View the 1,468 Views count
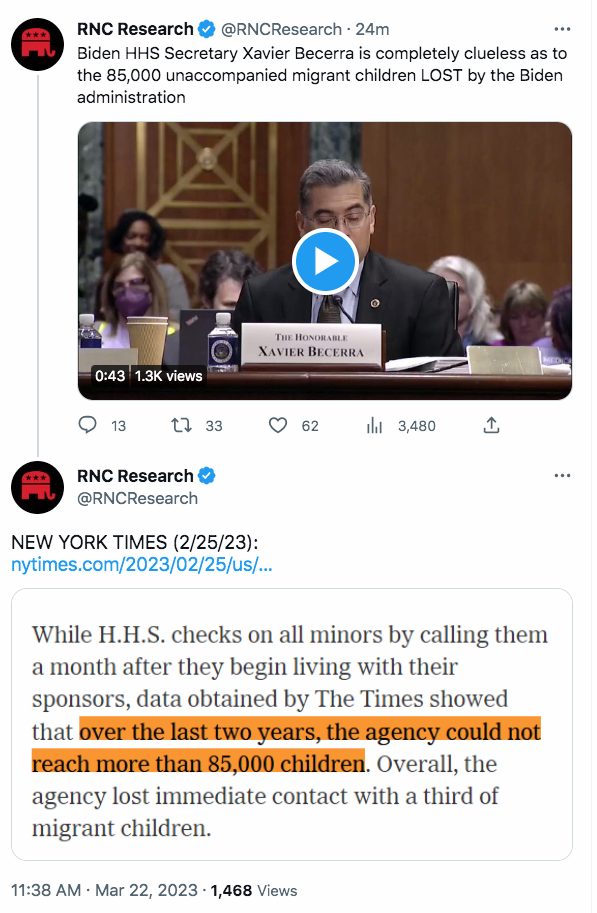This screenshot has height=913, width=597. (253, 890)
